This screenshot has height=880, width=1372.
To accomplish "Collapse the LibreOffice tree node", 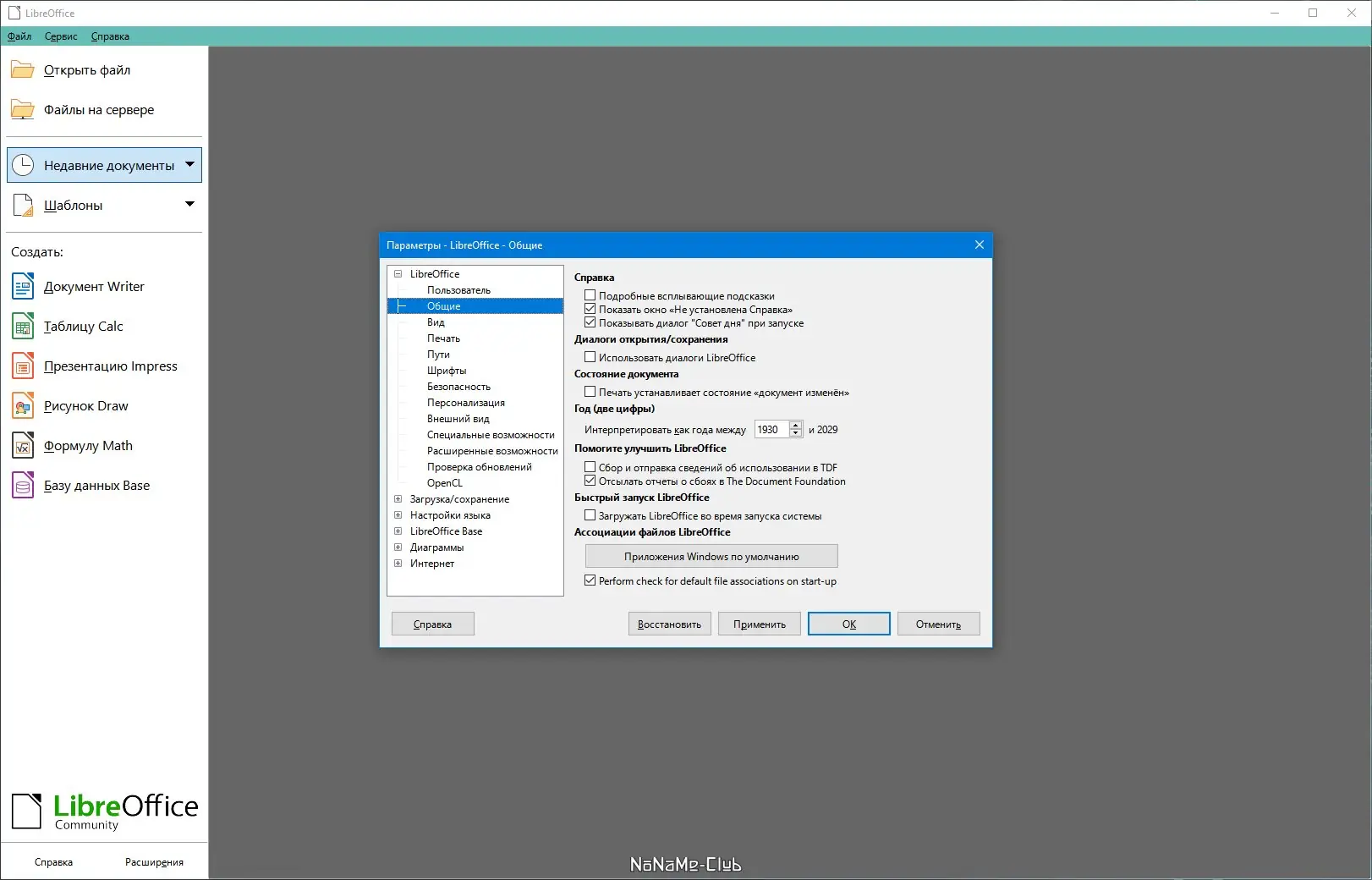I will 398,273.
